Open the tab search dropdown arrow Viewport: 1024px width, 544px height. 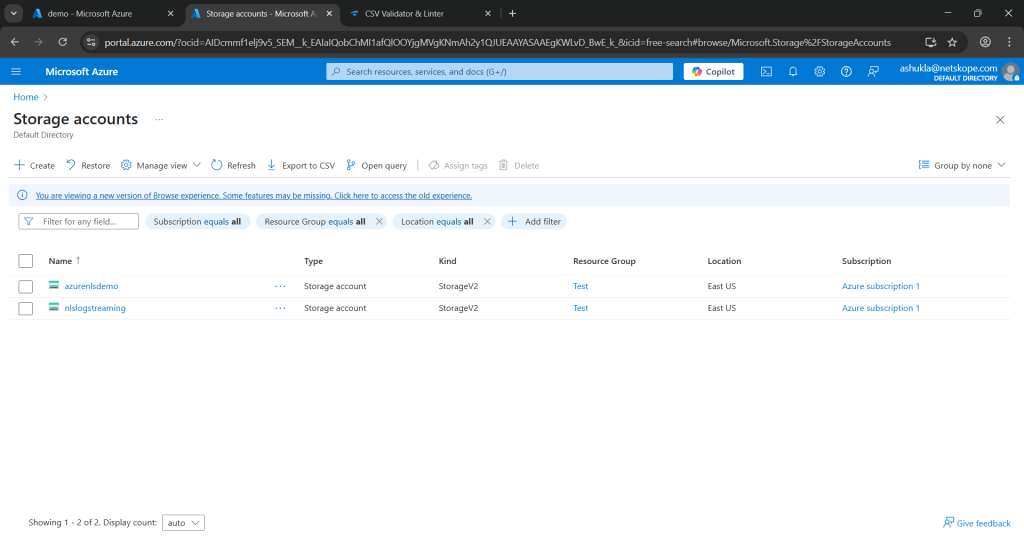pos(14,14)
